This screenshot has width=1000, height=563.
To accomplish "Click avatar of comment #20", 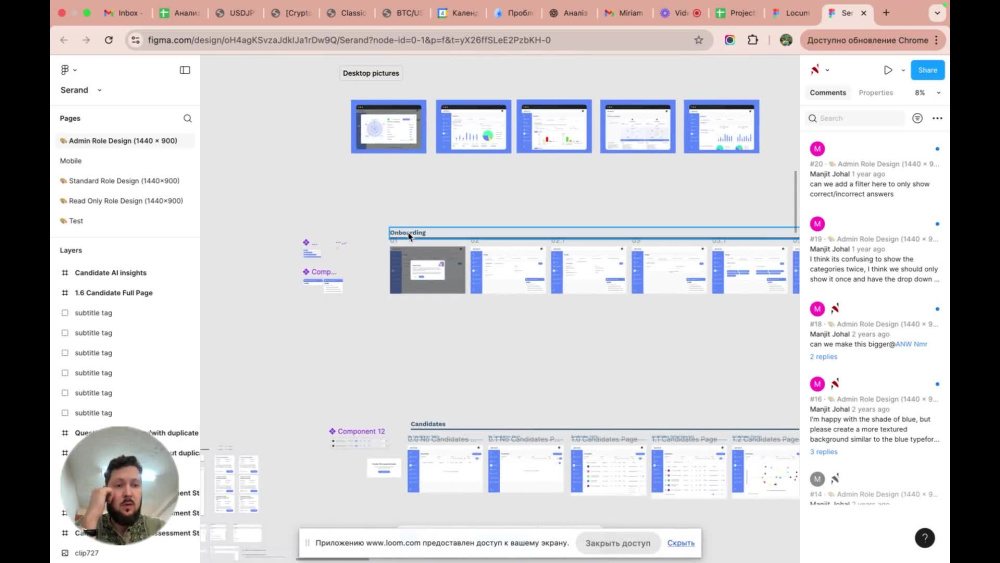I will click(x=817, y=149).
